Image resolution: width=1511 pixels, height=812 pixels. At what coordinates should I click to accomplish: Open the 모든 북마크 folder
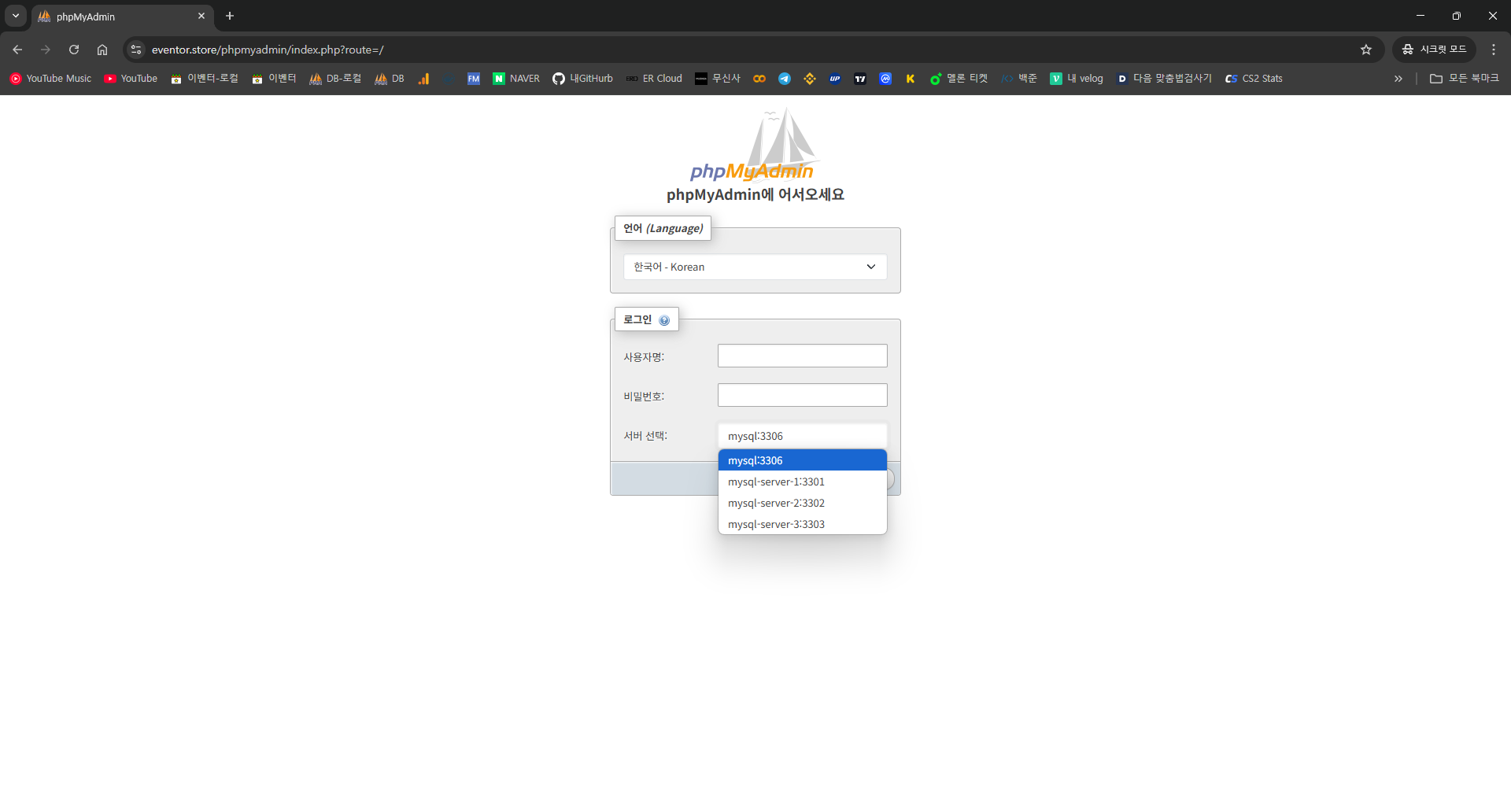click(1465, 79)
